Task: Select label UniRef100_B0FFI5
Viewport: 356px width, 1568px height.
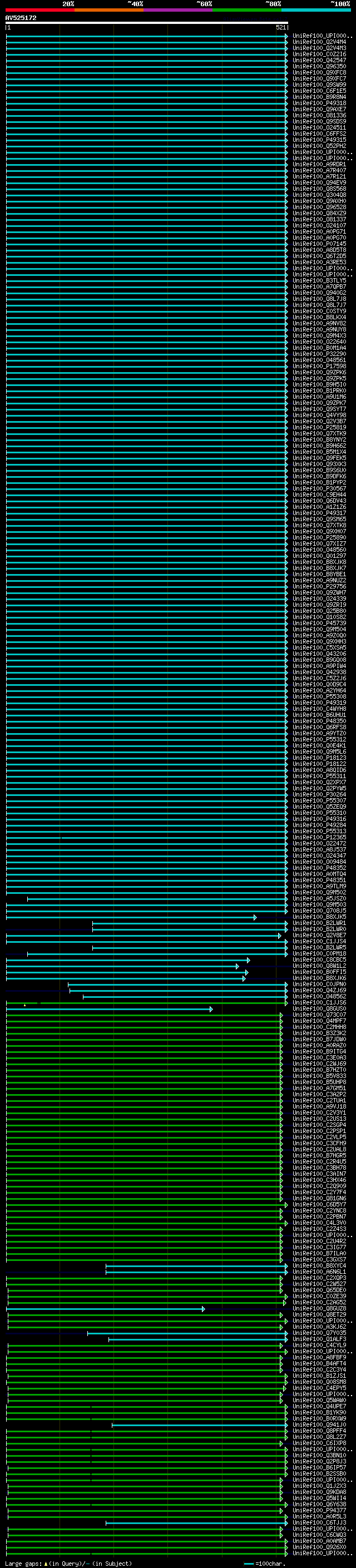Action: 319,972
